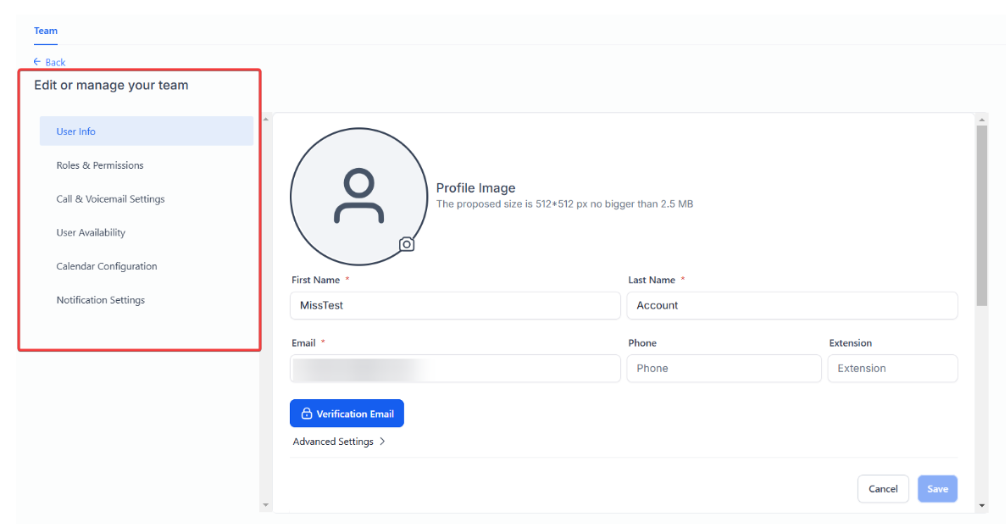This screenshot has height=524, width=1006.
Task: Go to Call & Voicemail Settings
Action: point(110,199)
